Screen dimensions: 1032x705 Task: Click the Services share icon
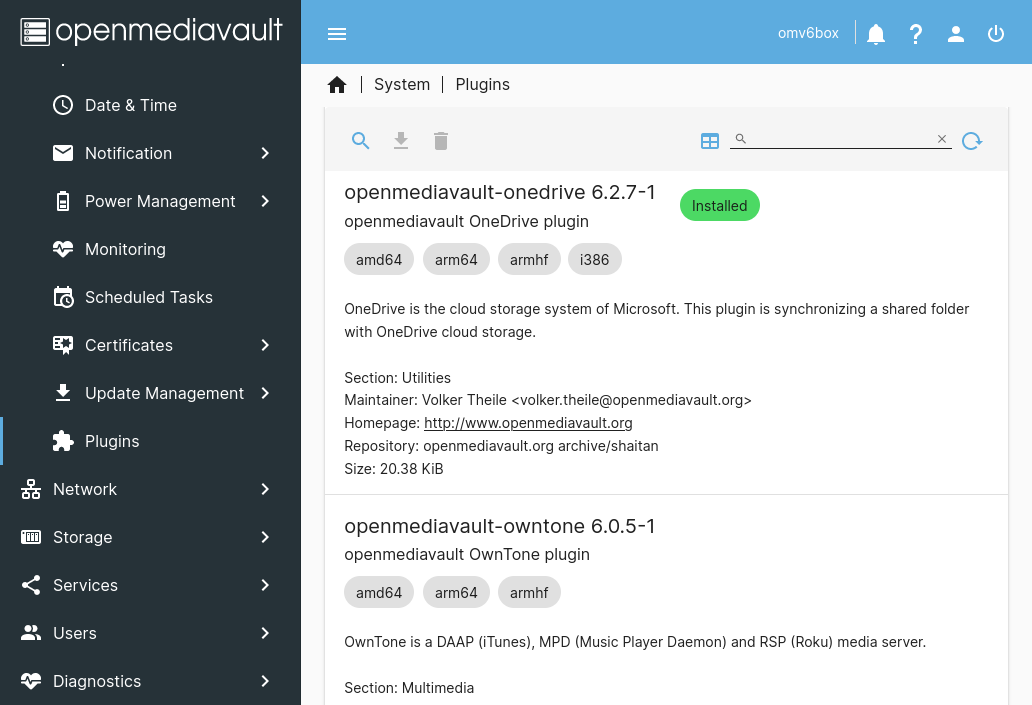(31, 585)
